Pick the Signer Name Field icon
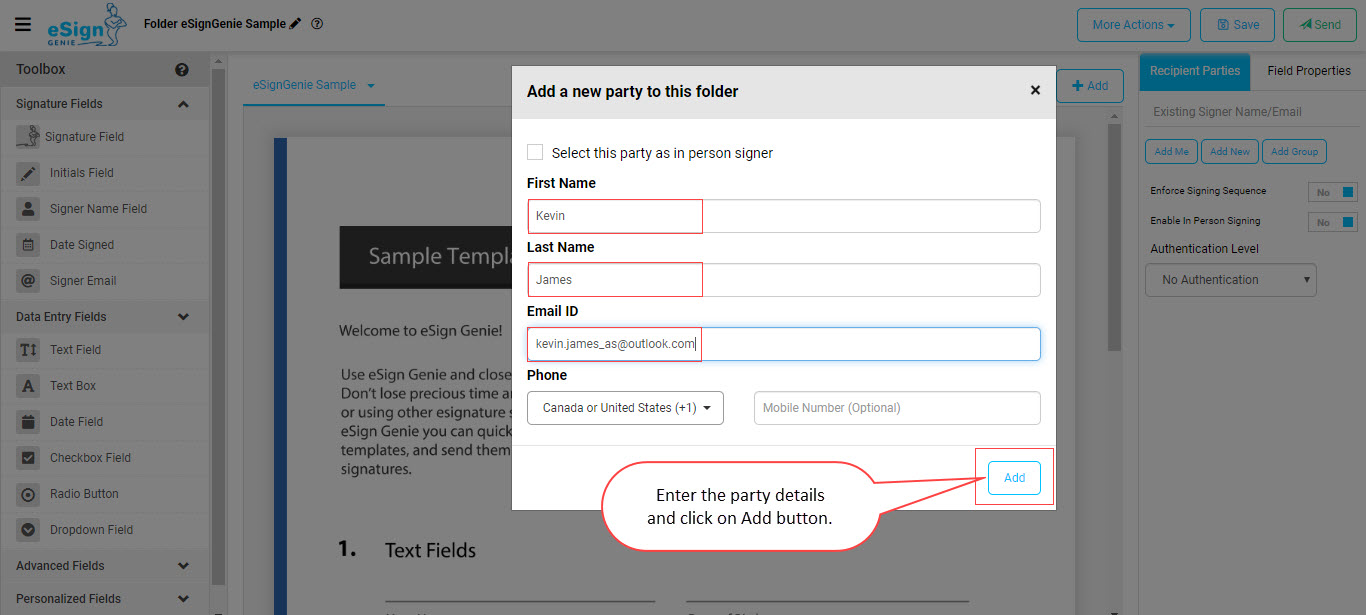 [29, 209]
